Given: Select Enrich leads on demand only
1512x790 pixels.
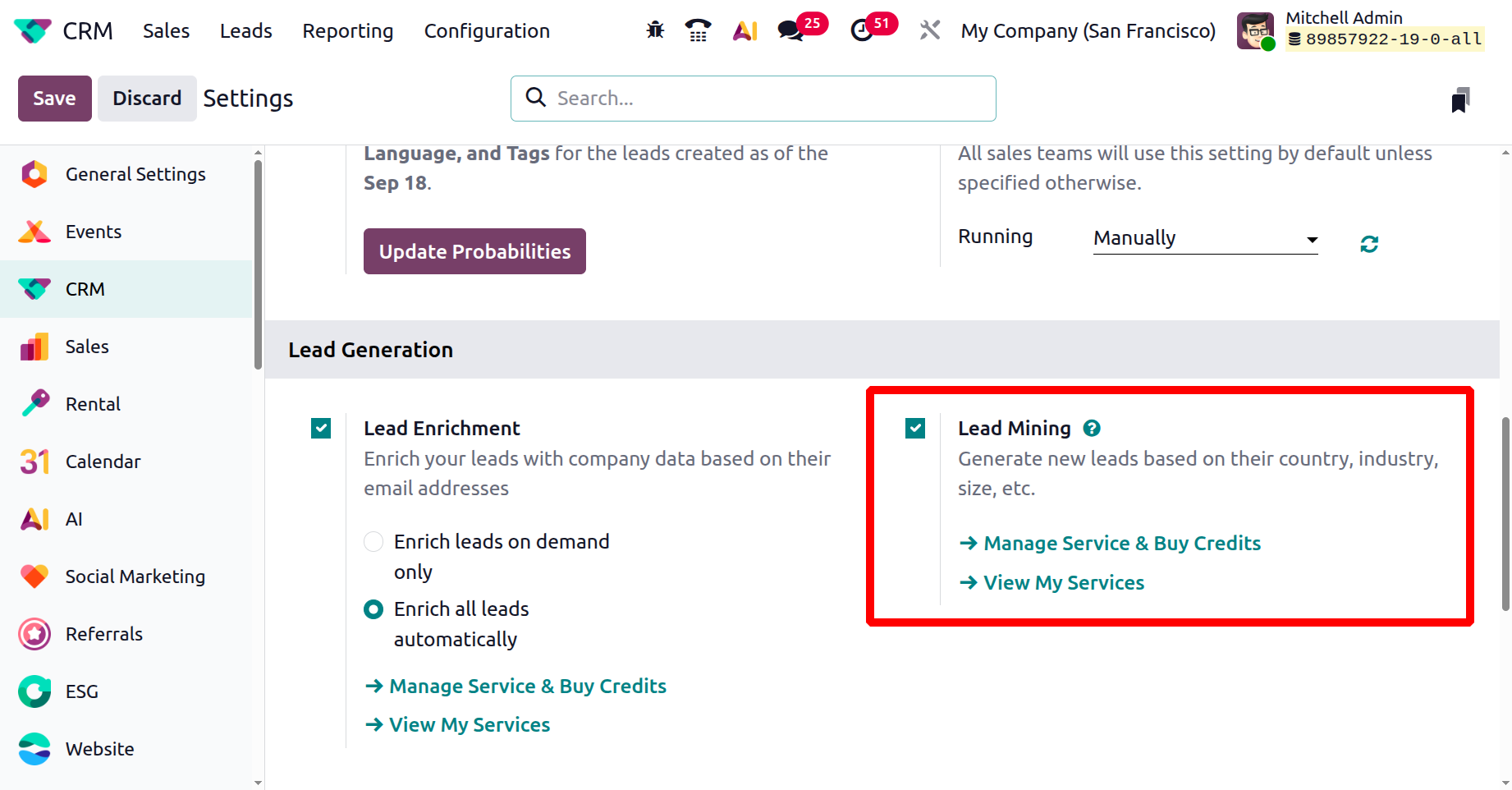Looking at the screenshot, I should click(x=373, y=542).
